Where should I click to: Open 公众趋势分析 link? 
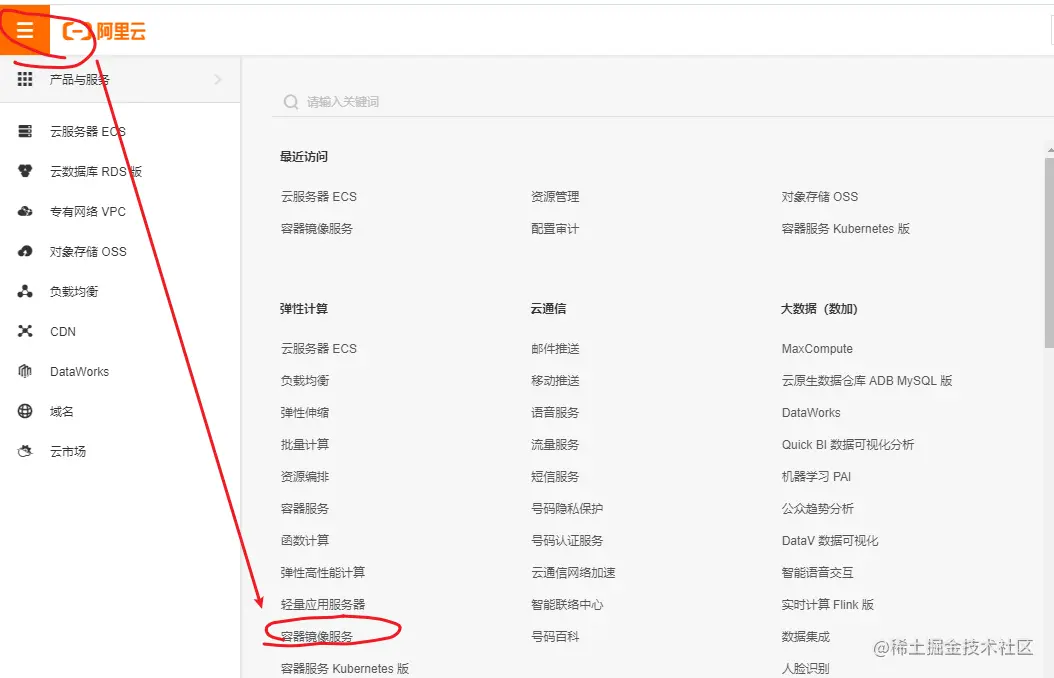[x=817, y=508]
